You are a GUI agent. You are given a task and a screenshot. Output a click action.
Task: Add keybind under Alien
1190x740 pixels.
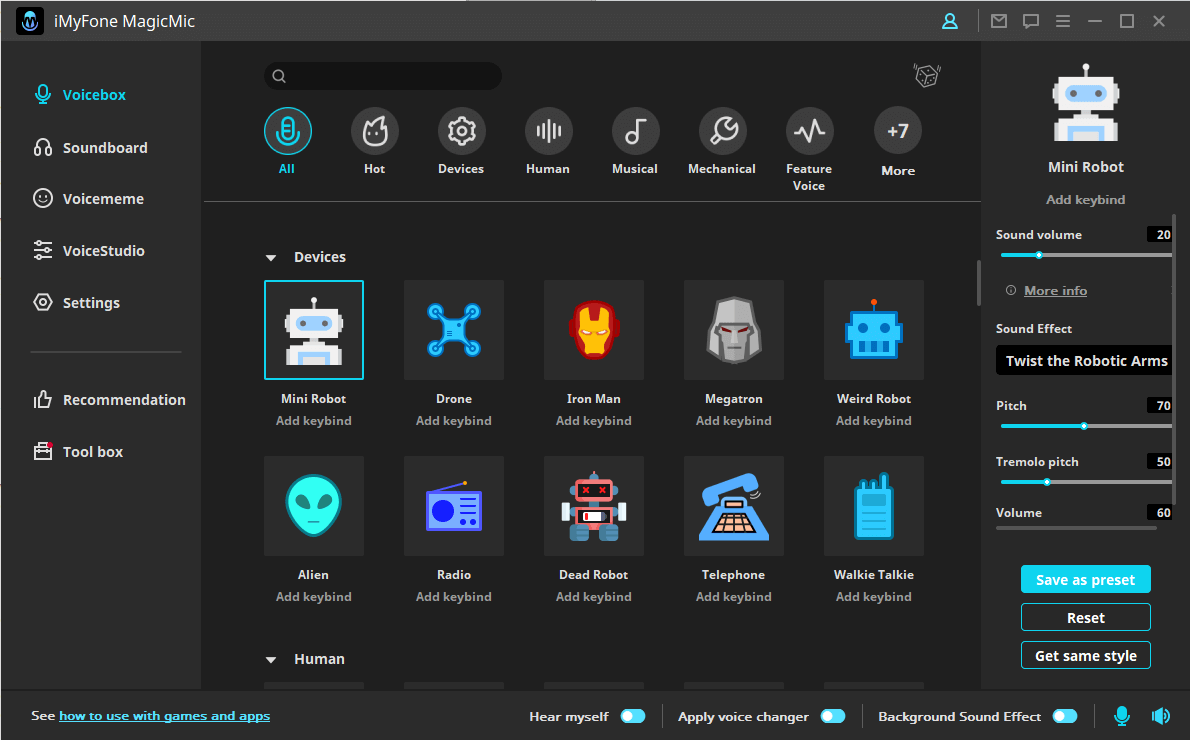tap(313, 597)
